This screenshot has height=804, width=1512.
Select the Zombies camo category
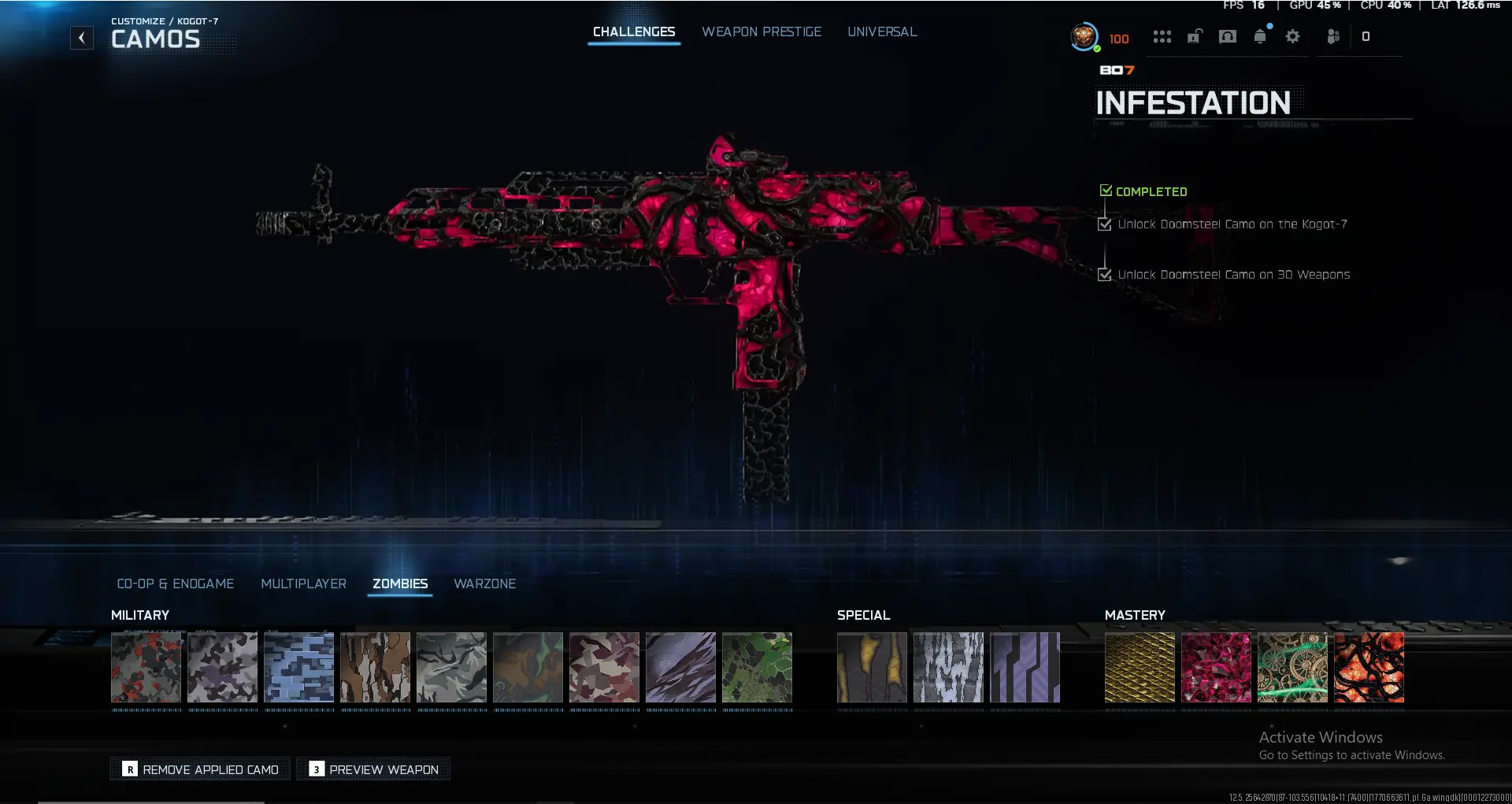[400, 584]
